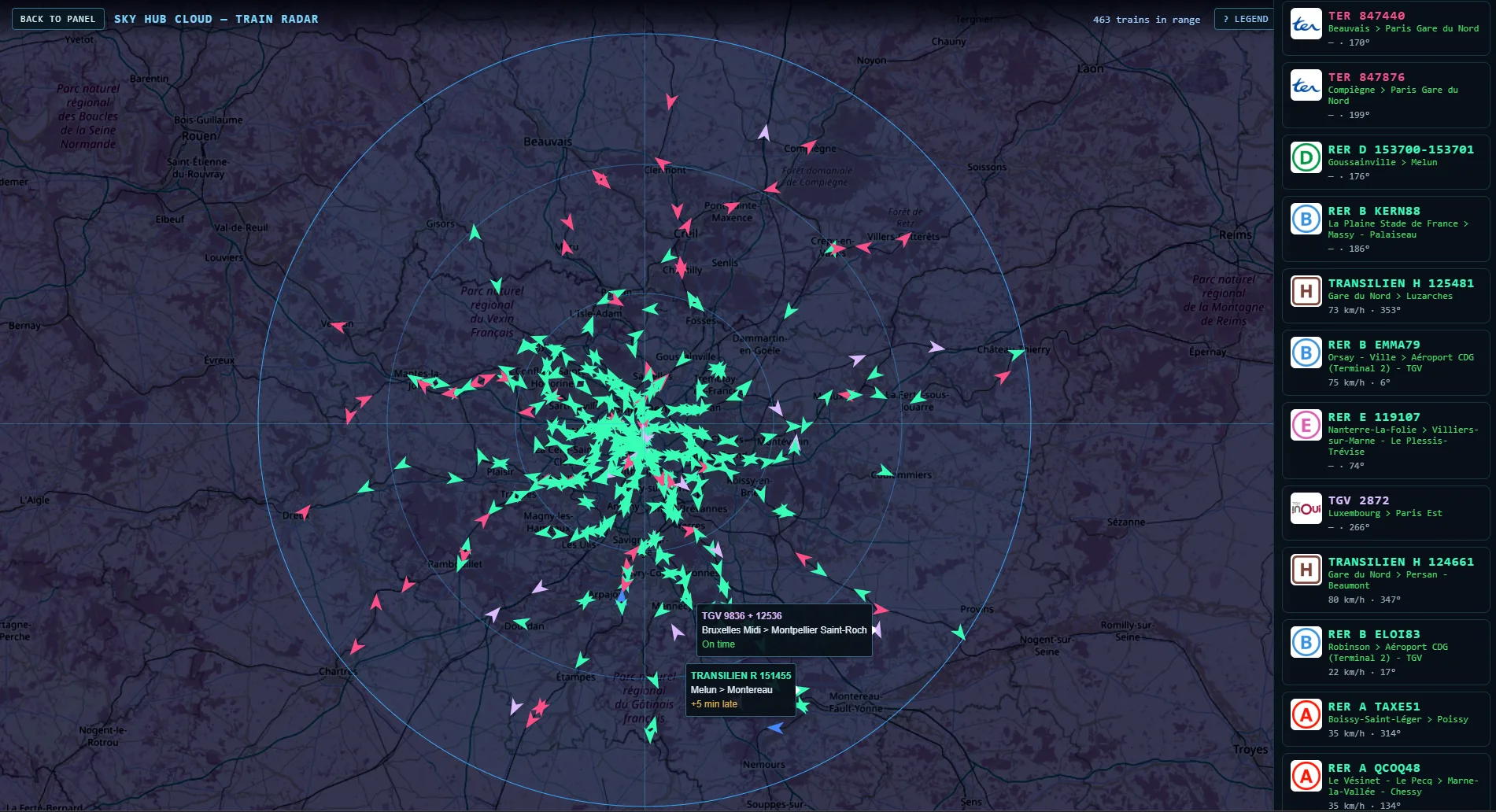Click the pink train arrow near Vernon
Screen dimensions: 1496x812
click(338, 325)
